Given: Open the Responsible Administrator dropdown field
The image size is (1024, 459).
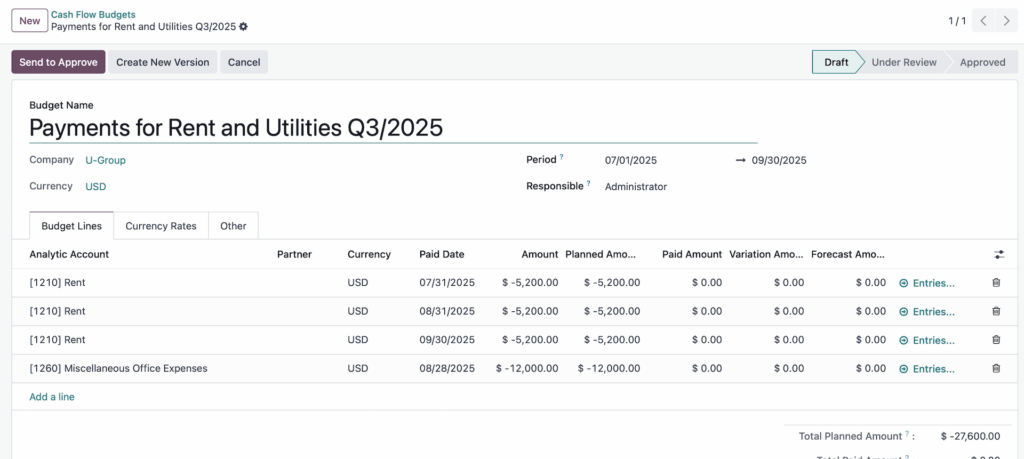Looking at the screenshot, I should tap(636, 187).
